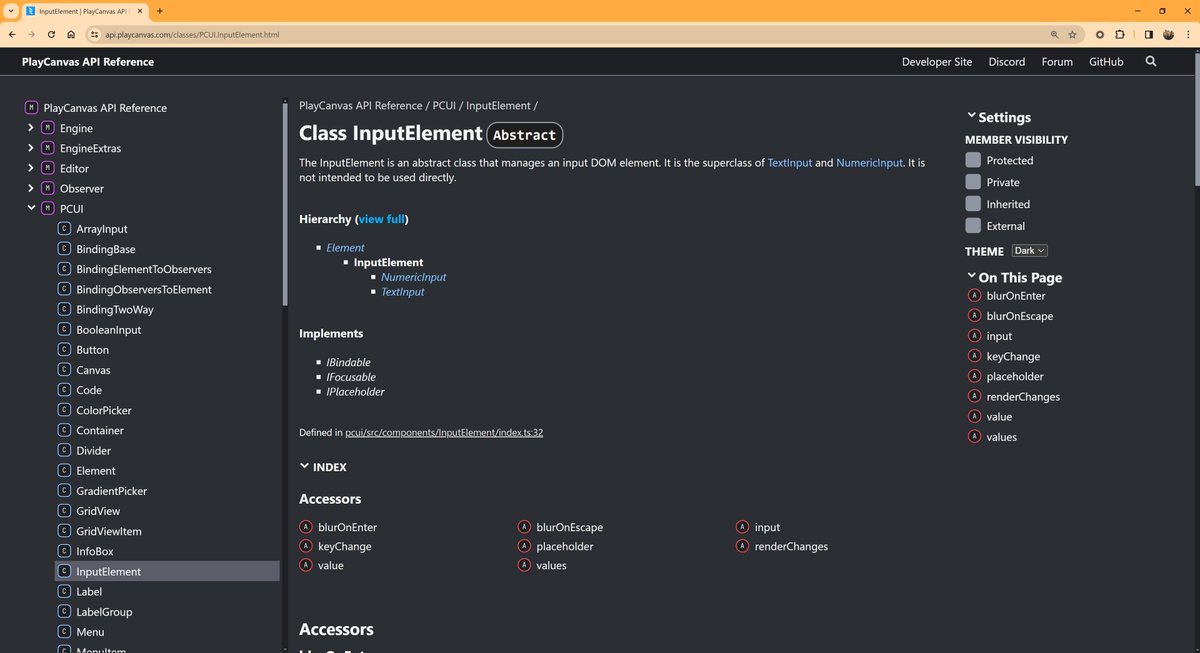The image size is (1200, 653).
Task: Click the class icon beside GridView
Action: [x=64, y=511]
